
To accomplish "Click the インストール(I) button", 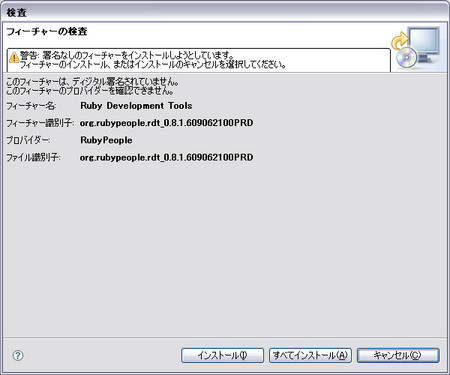I will 222,355.
